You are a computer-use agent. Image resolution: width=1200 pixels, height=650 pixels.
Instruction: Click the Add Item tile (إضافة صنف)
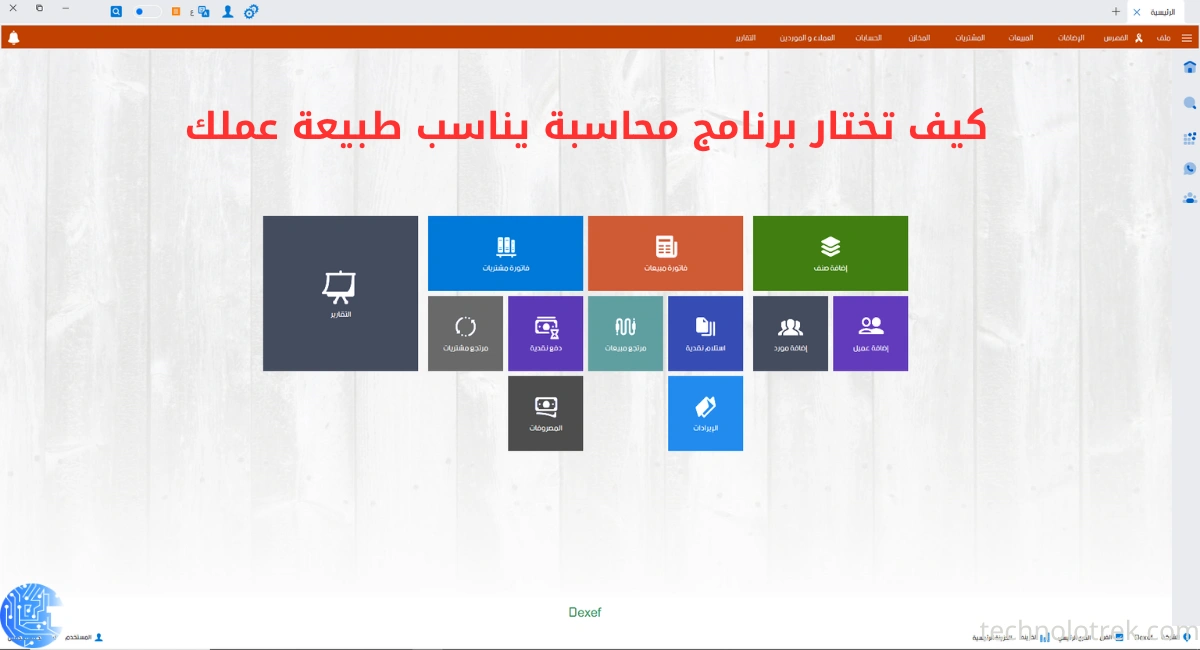point(830,253)
